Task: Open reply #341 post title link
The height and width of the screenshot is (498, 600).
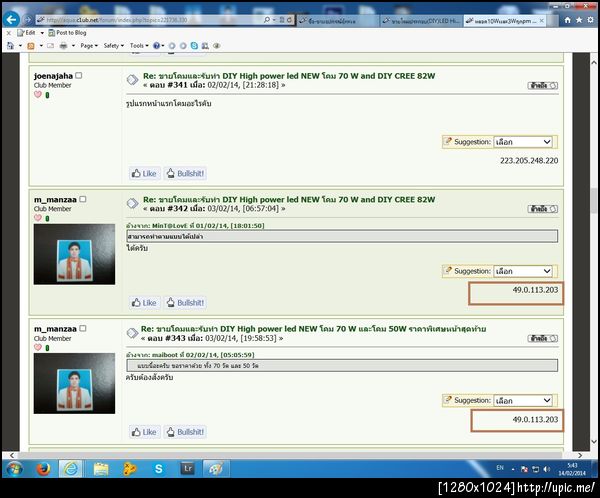Action: point(289,76)
